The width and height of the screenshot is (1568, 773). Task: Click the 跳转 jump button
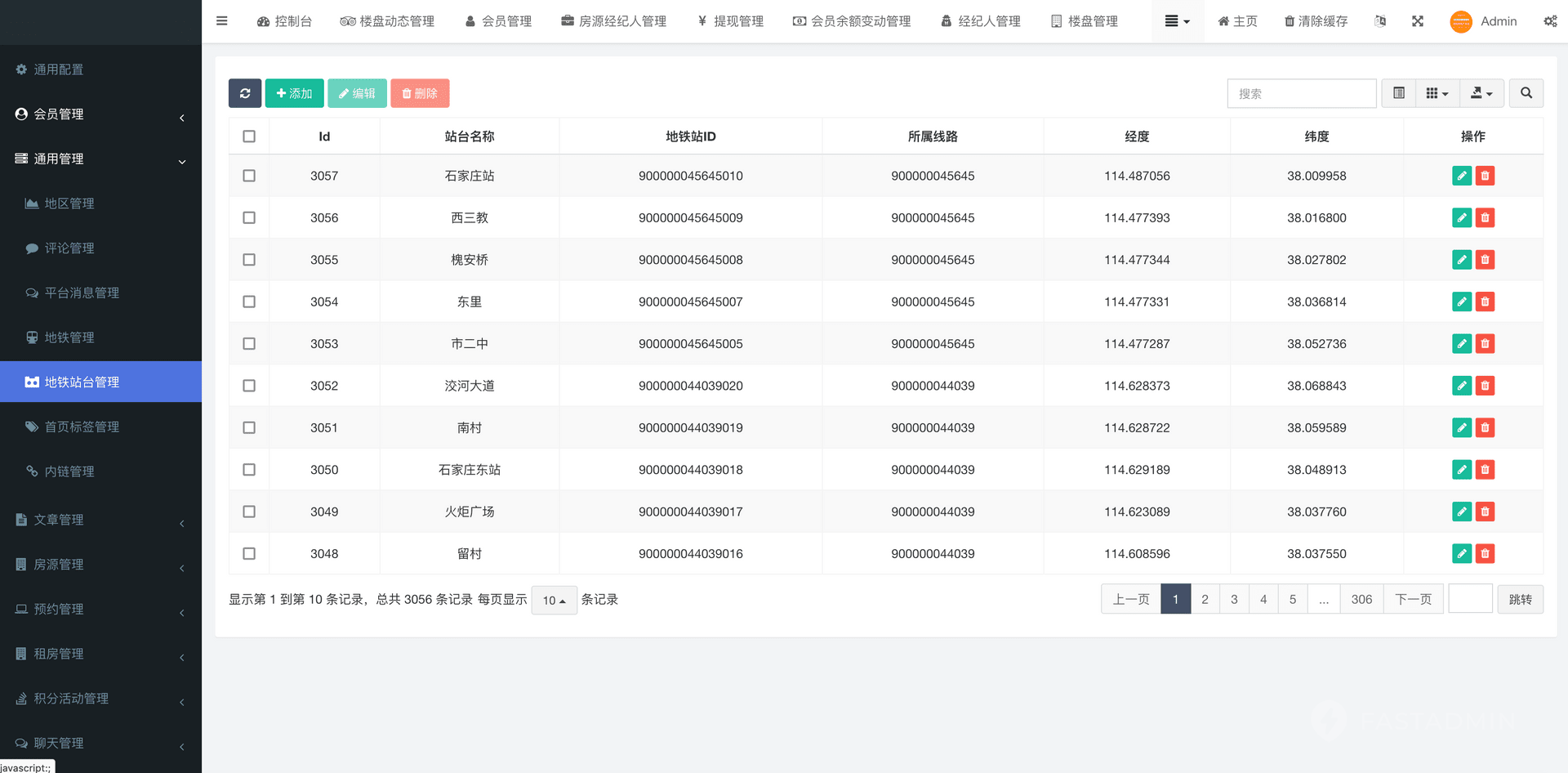pos(1520,599)
